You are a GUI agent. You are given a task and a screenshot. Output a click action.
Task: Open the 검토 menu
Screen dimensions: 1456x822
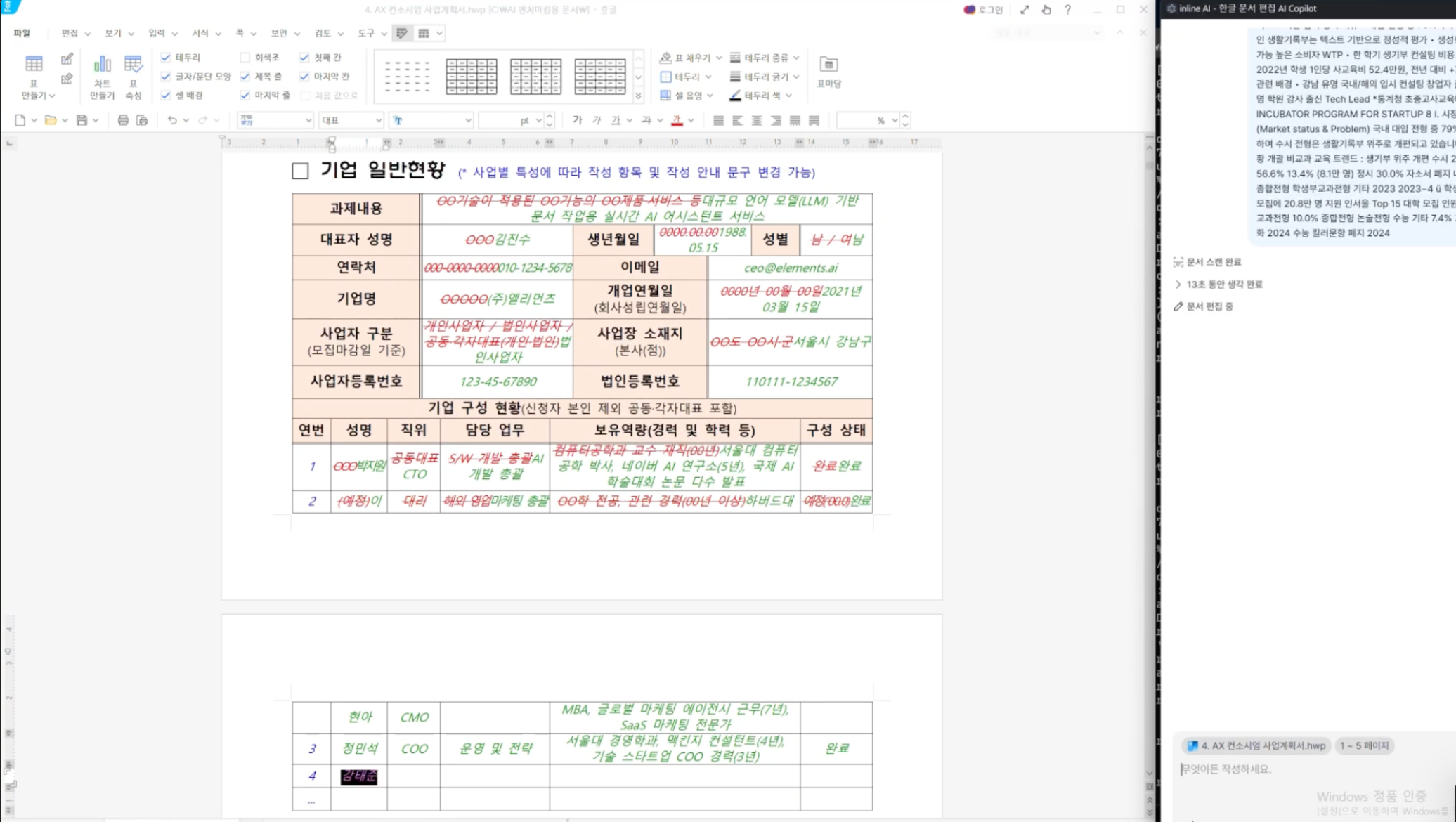(x=323, y=33)
